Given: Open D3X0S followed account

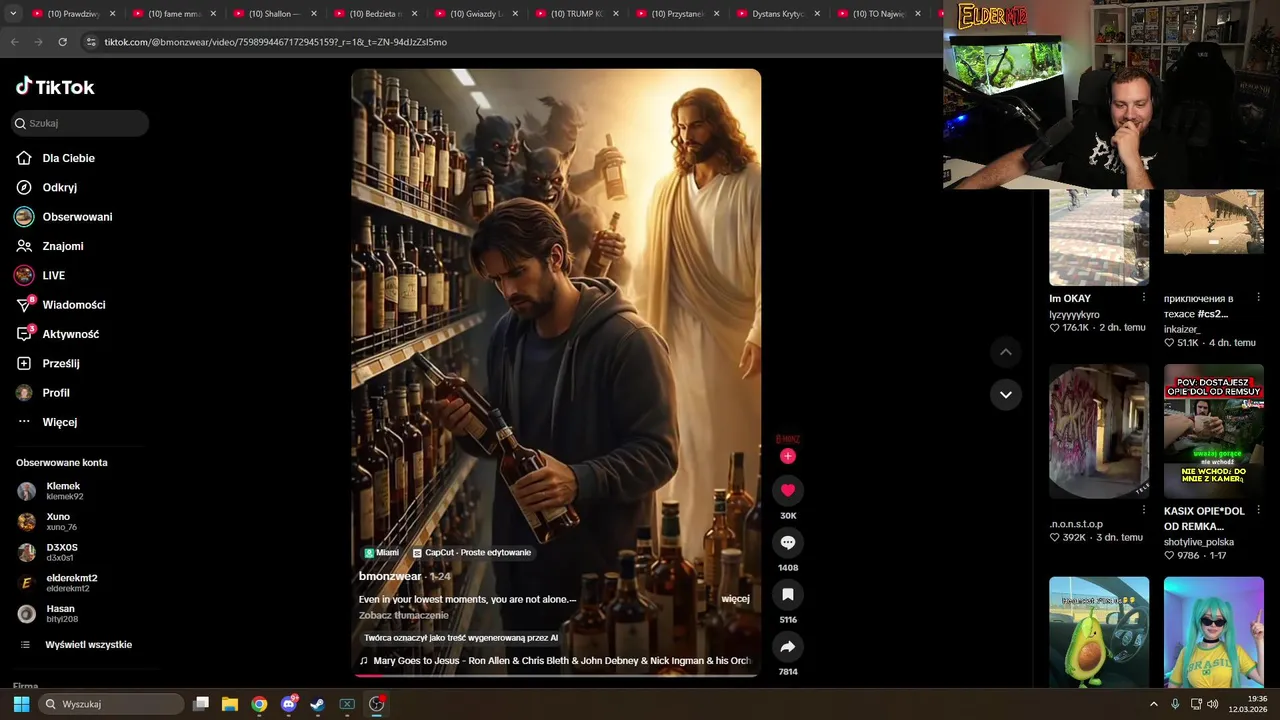Looking at the screenshot, I should 61,552.
